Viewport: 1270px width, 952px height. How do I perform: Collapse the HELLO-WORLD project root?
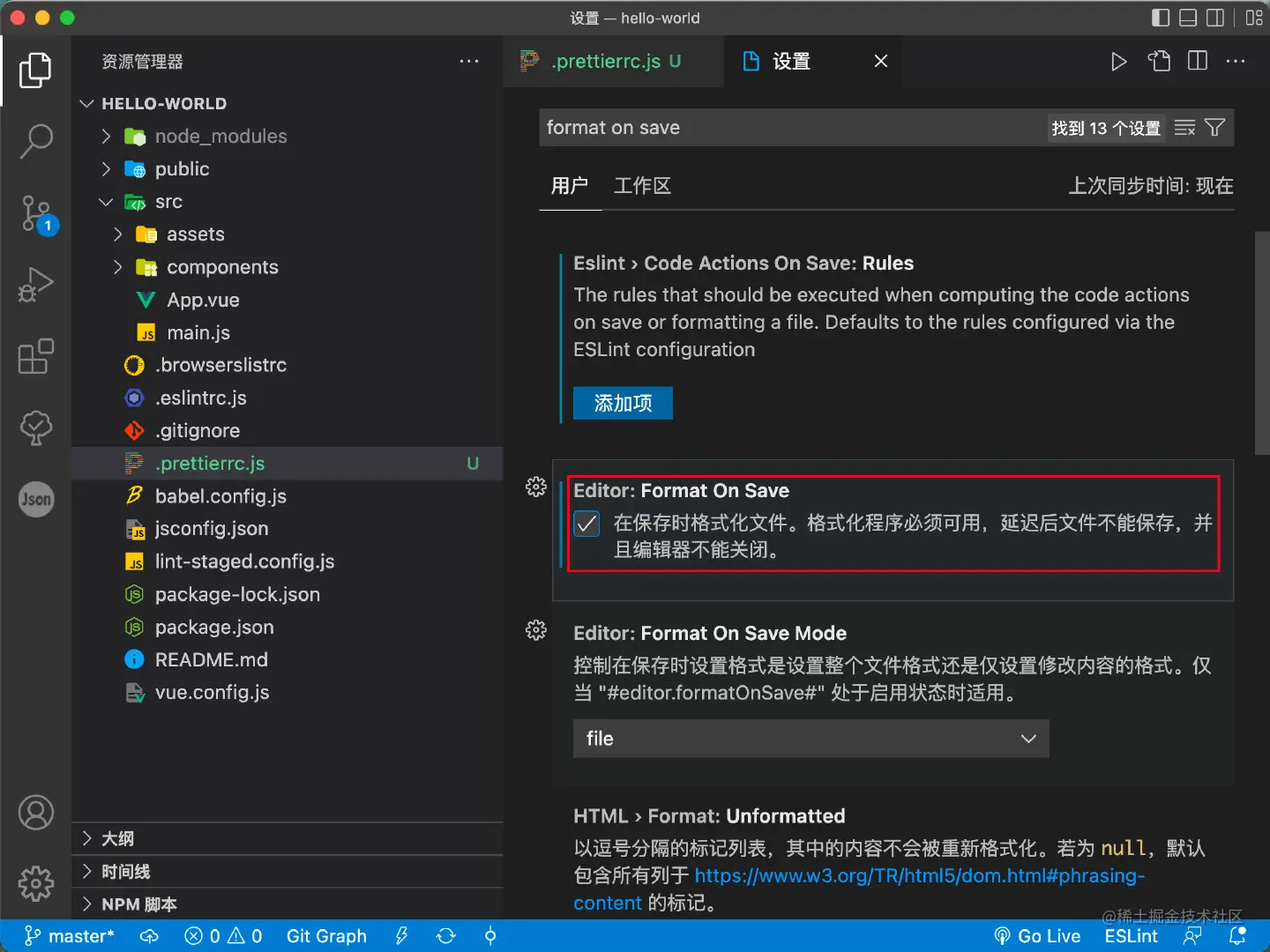click(87, 103)
